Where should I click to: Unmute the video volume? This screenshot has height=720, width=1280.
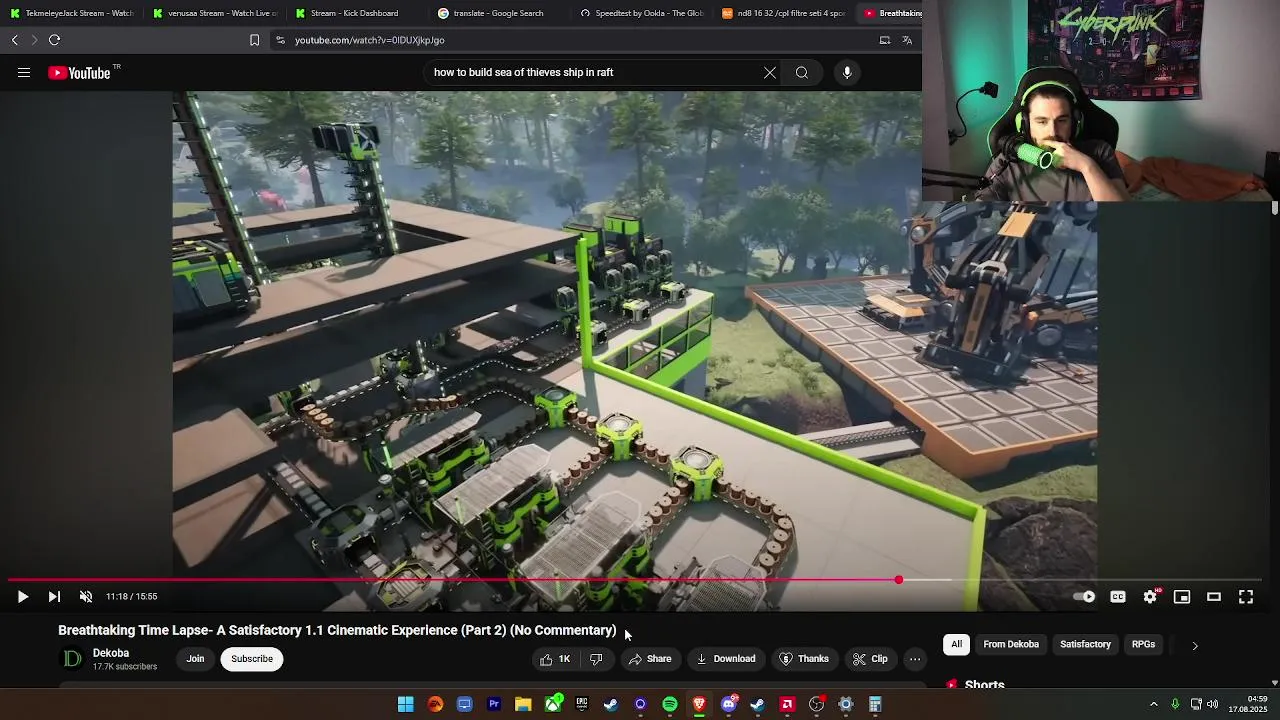[86, 597]
